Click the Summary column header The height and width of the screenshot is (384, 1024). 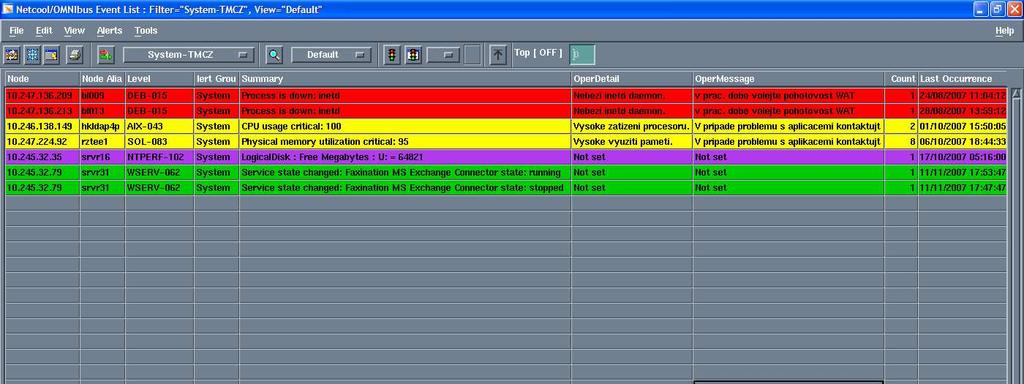tap(405, 79)
